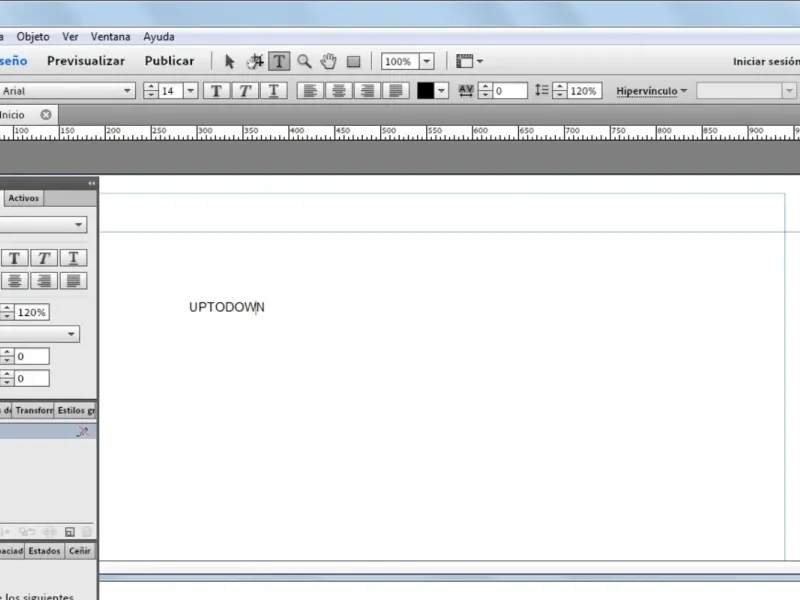Click the stepper beside panel 120% field
Screen dimensions: 800x600
7,312
